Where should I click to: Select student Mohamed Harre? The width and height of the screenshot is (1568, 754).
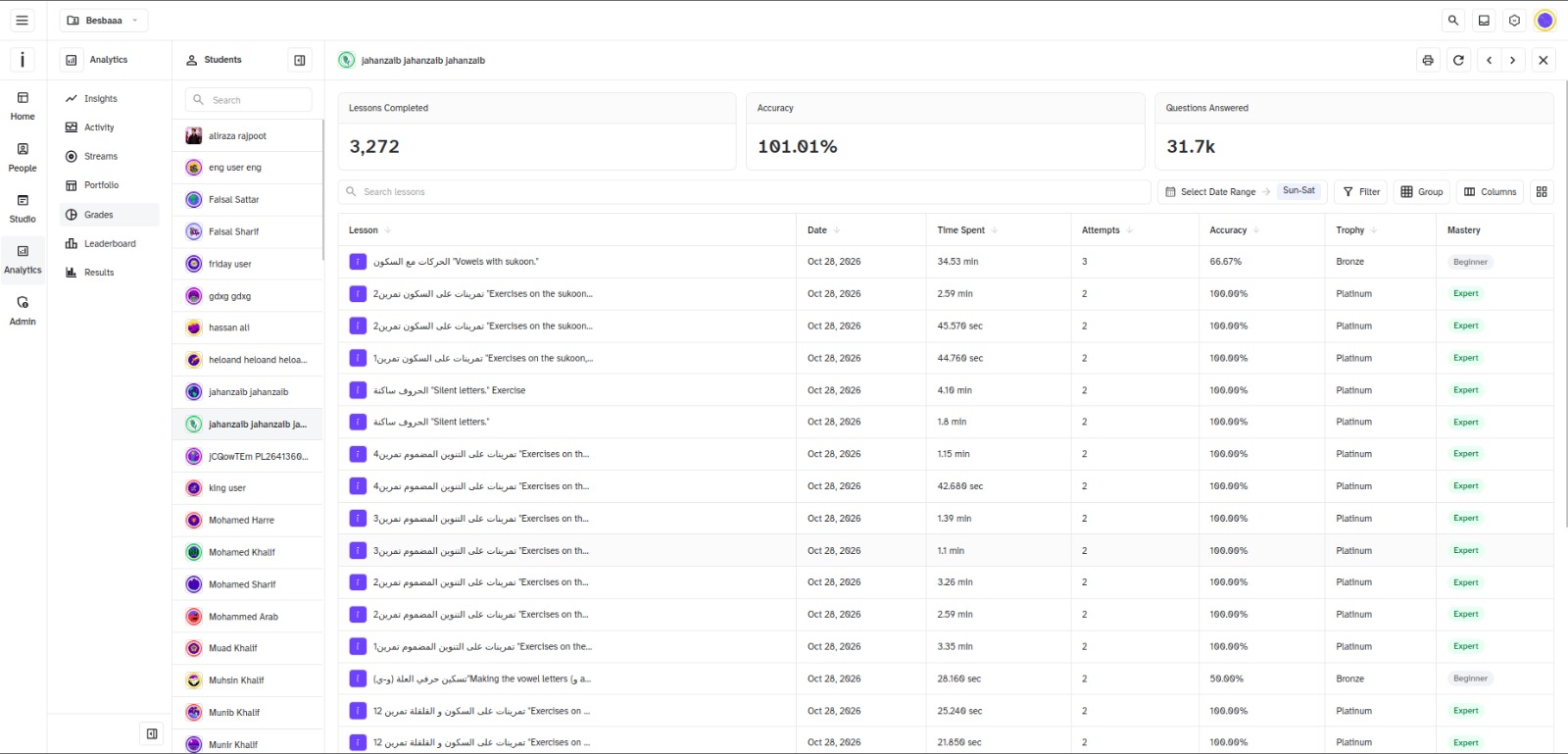pyautogui.click(x=248, y=521)
